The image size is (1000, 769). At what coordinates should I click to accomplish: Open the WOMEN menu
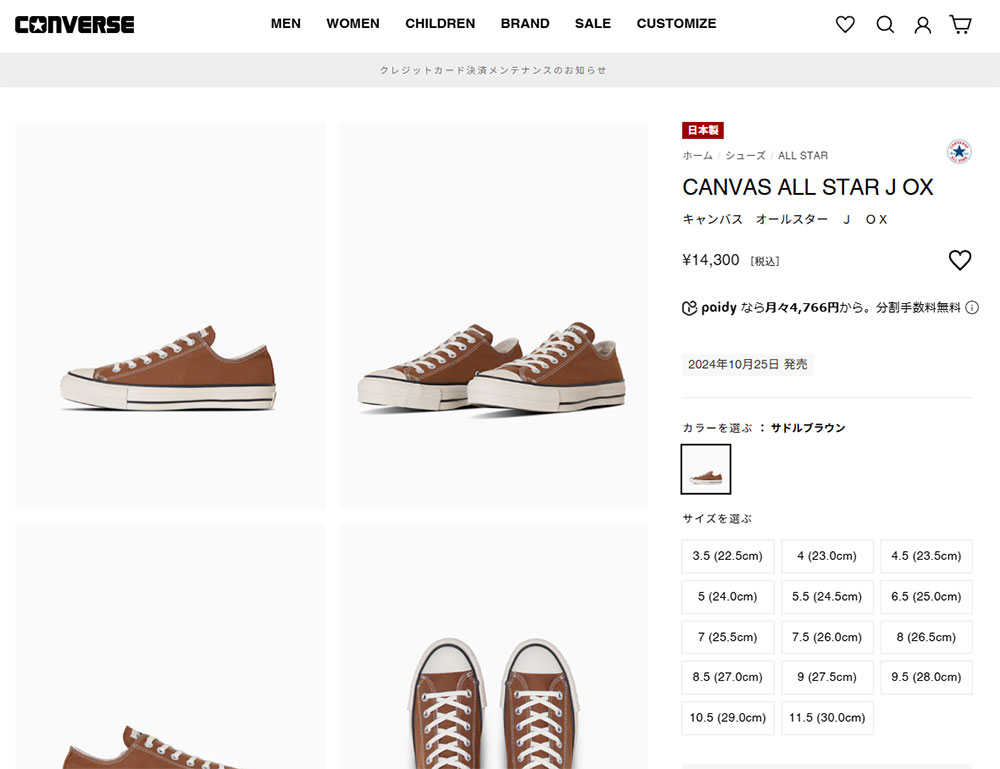(353, 24)
